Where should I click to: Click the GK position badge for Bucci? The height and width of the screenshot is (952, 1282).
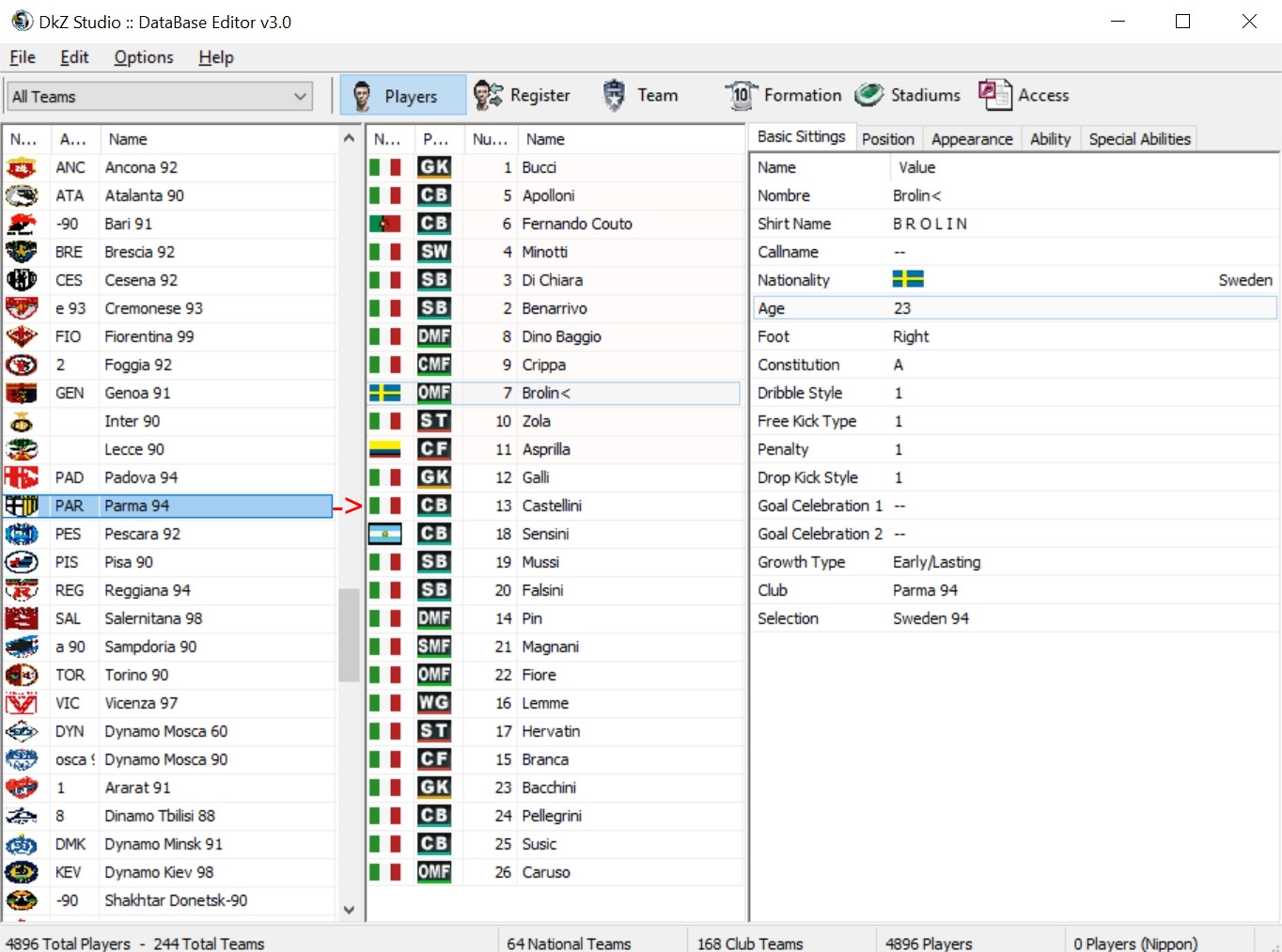click(434, 167)
